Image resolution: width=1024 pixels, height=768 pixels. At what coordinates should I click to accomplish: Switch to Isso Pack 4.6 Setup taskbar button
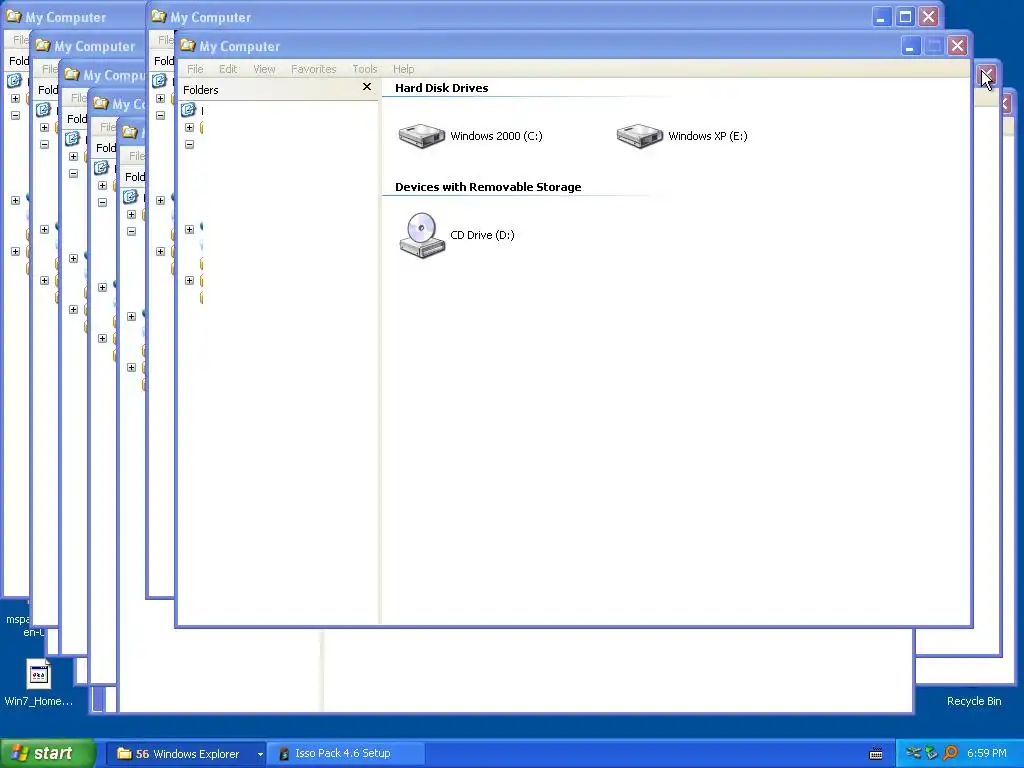coord(347,754)
